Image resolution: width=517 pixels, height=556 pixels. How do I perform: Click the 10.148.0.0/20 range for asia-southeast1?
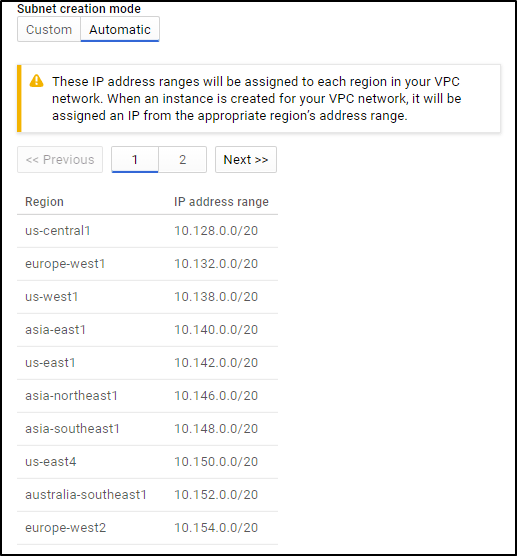(x=216, y=429)
